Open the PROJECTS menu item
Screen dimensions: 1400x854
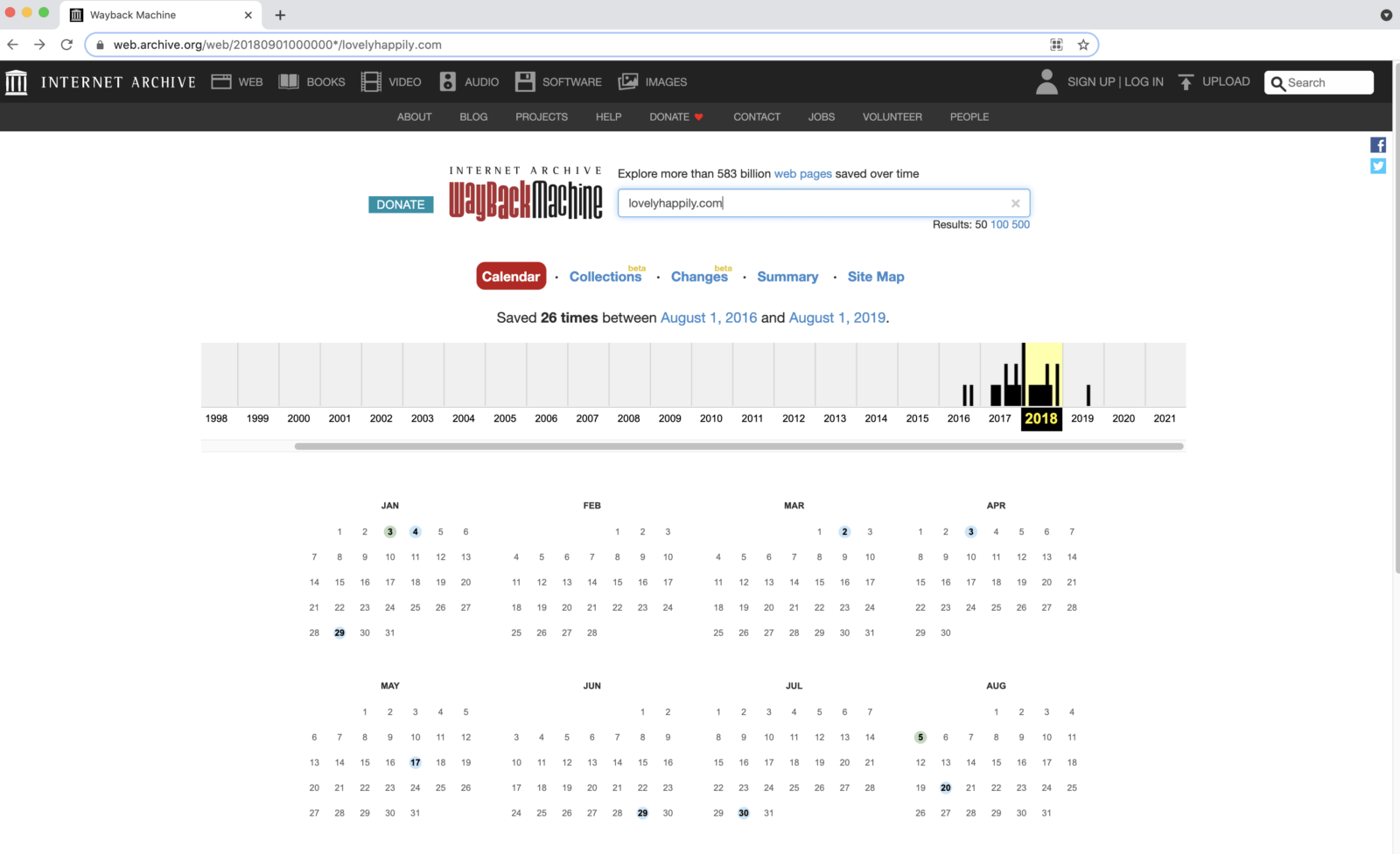[542, 117]
